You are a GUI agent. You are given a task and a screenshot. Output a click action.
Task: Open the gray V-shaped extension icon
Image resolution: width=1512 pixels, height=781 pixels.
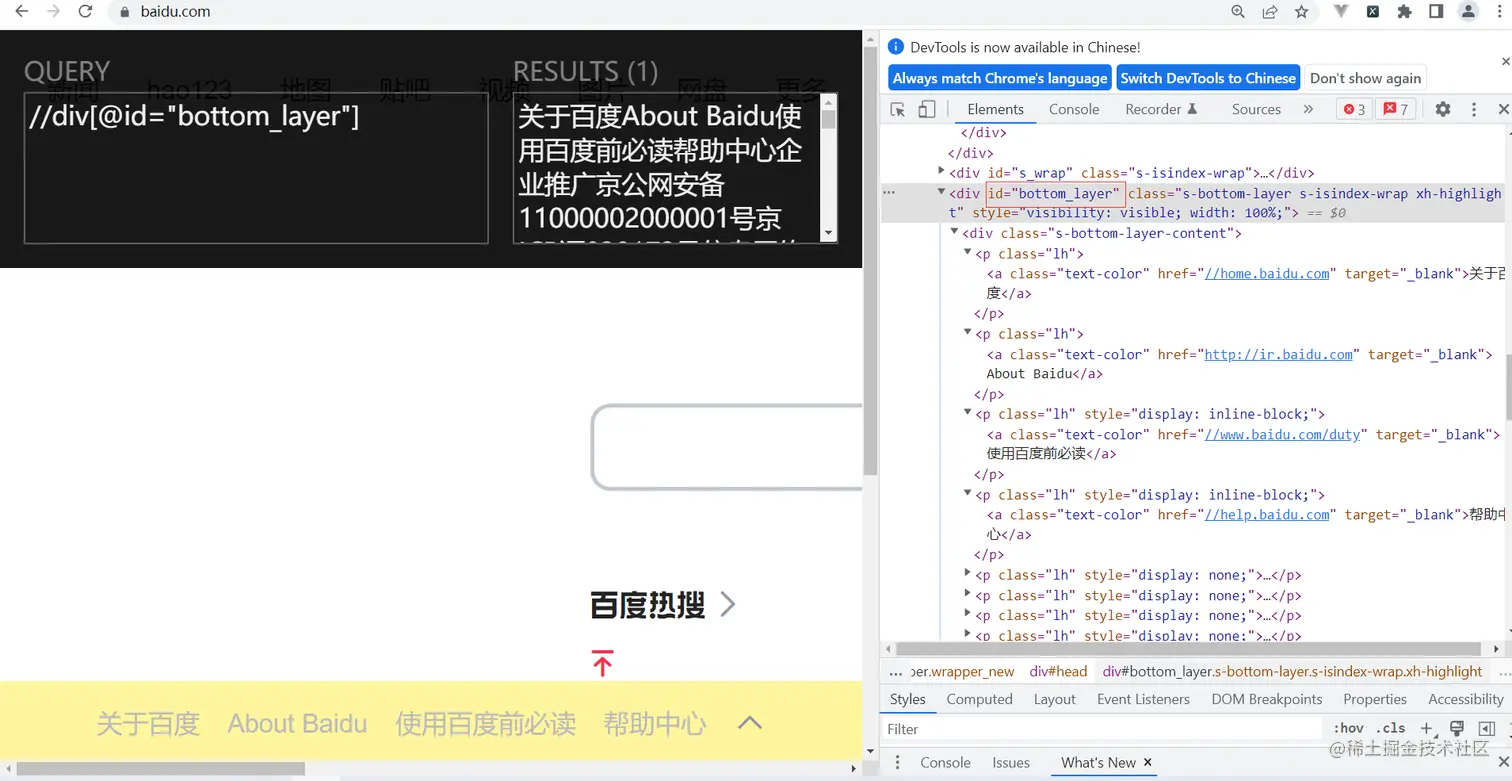click(1342, 12)
